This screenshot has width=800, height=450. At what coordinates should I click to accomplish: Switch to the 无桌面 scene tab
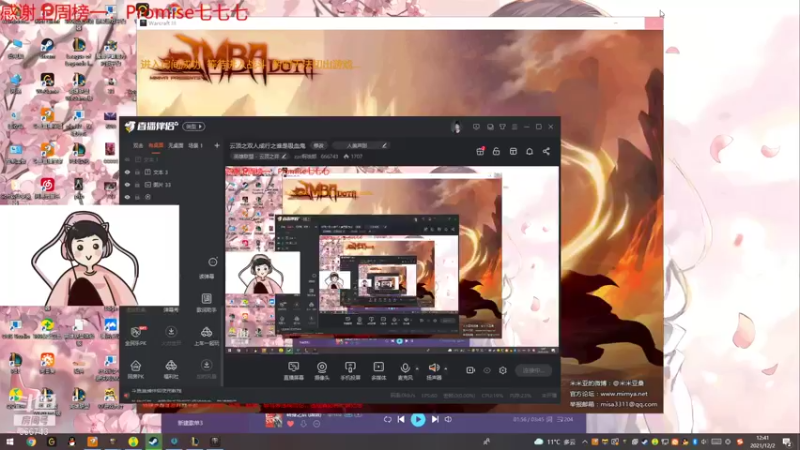pyautogui.click(x=176, y=145)
